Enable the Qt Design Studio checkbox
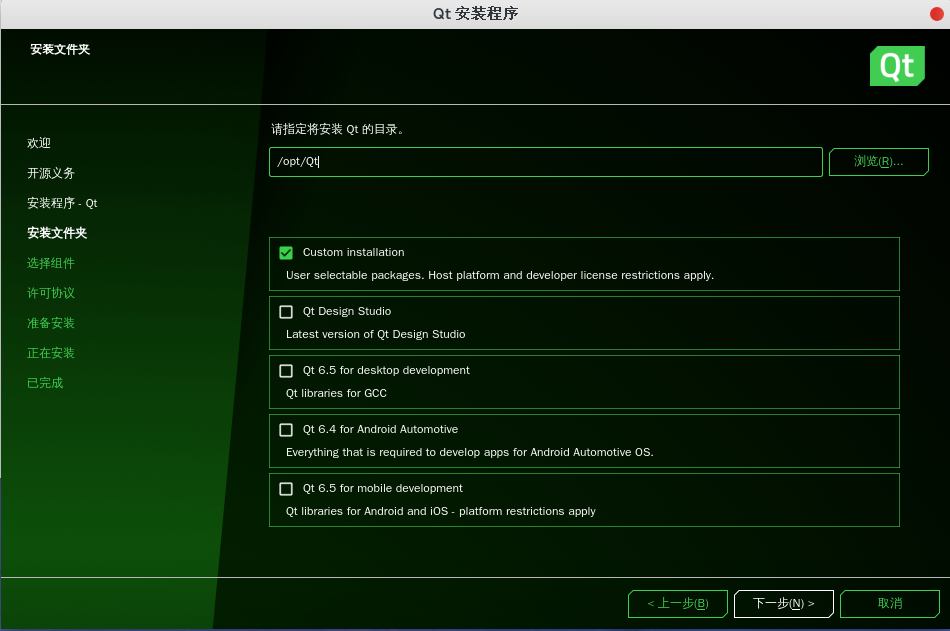950x631 pixels. (x=286, y=312)
